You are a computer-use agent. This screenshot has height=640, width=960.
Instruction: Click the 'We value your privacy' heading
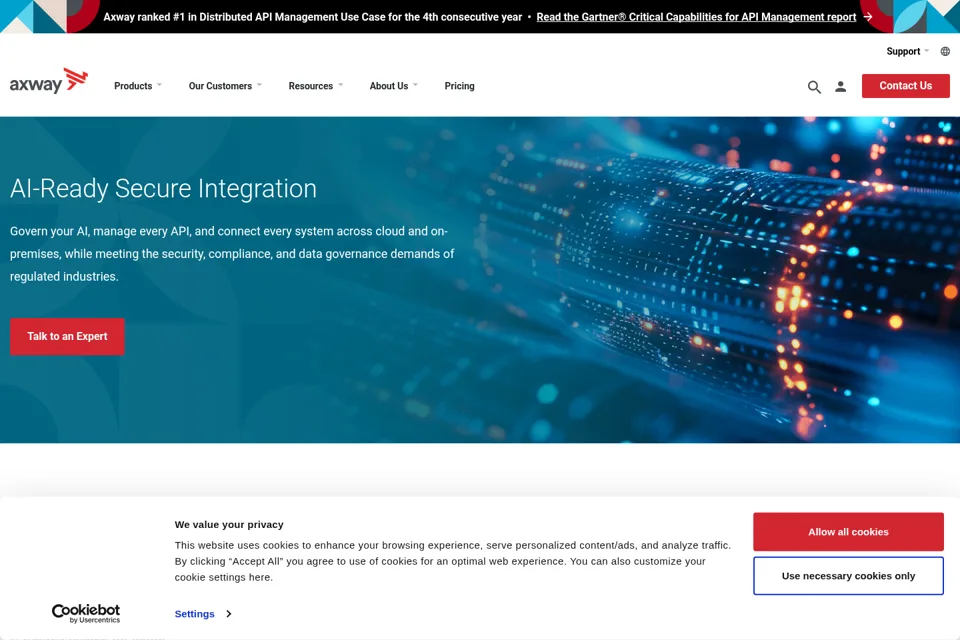[x=229, y=524]
